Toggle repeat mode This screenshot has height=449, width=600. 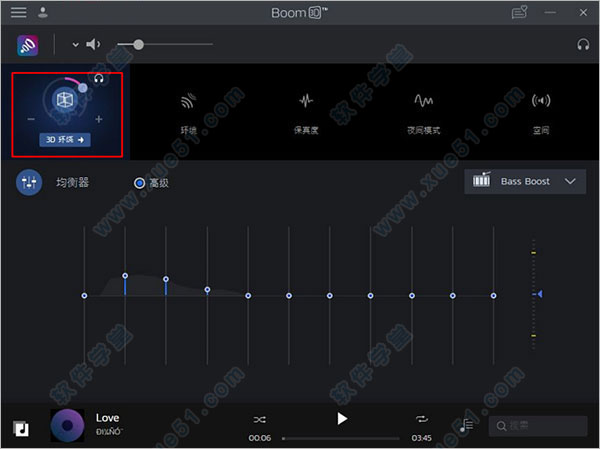[422, 419]
